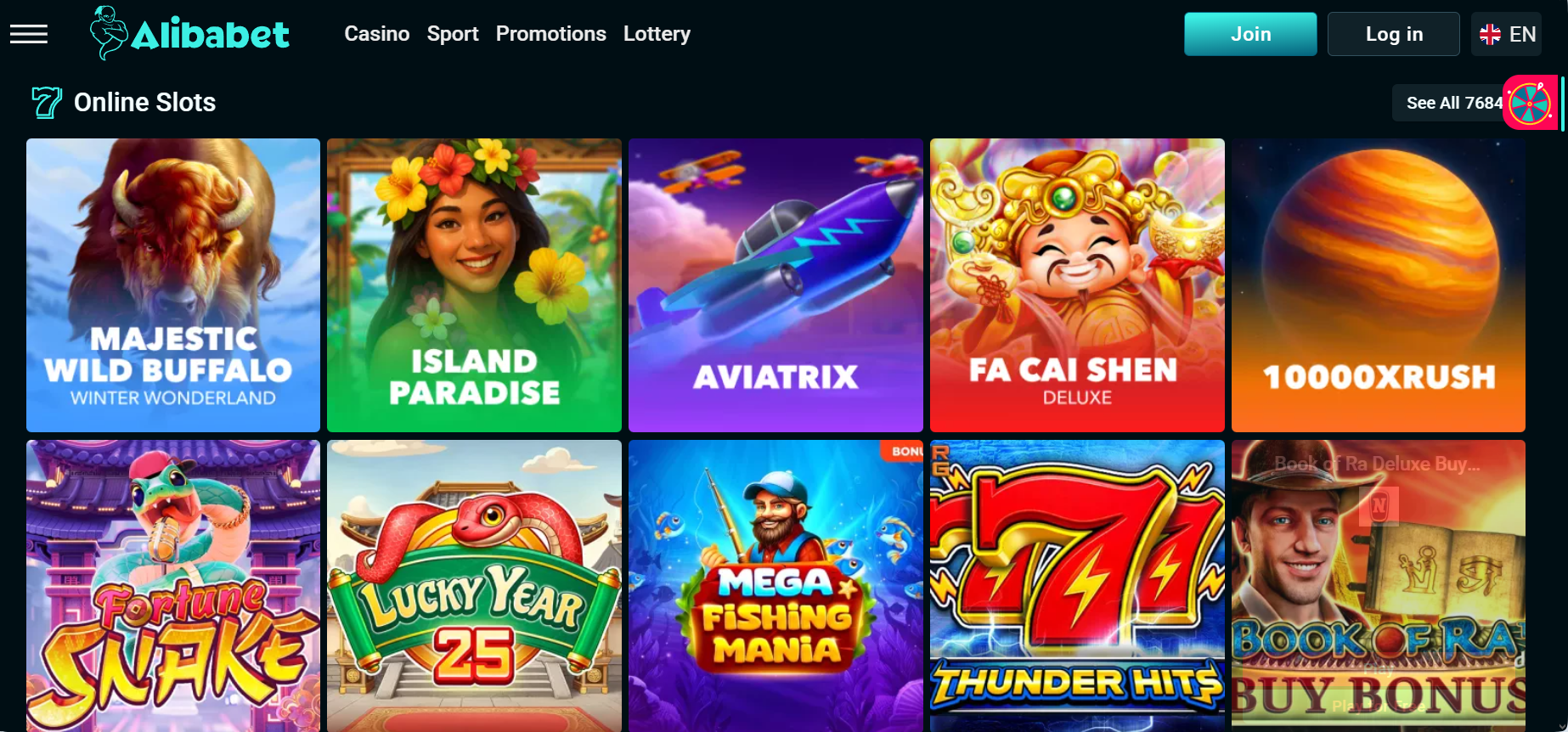Click the UK flag language icon

coord(1490,34)
